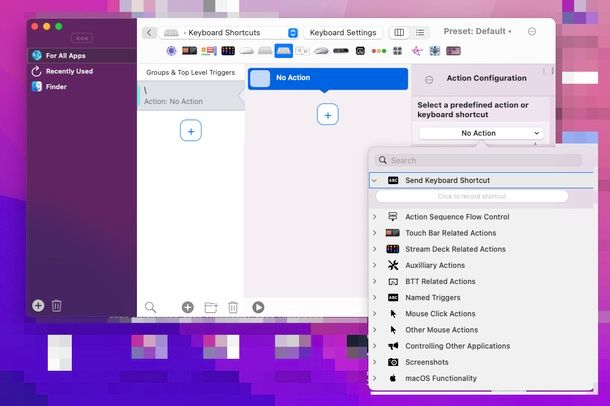Click the Screenshots camera icon
610x406 pixels.
pyautogui.click(x=393, y=362)
